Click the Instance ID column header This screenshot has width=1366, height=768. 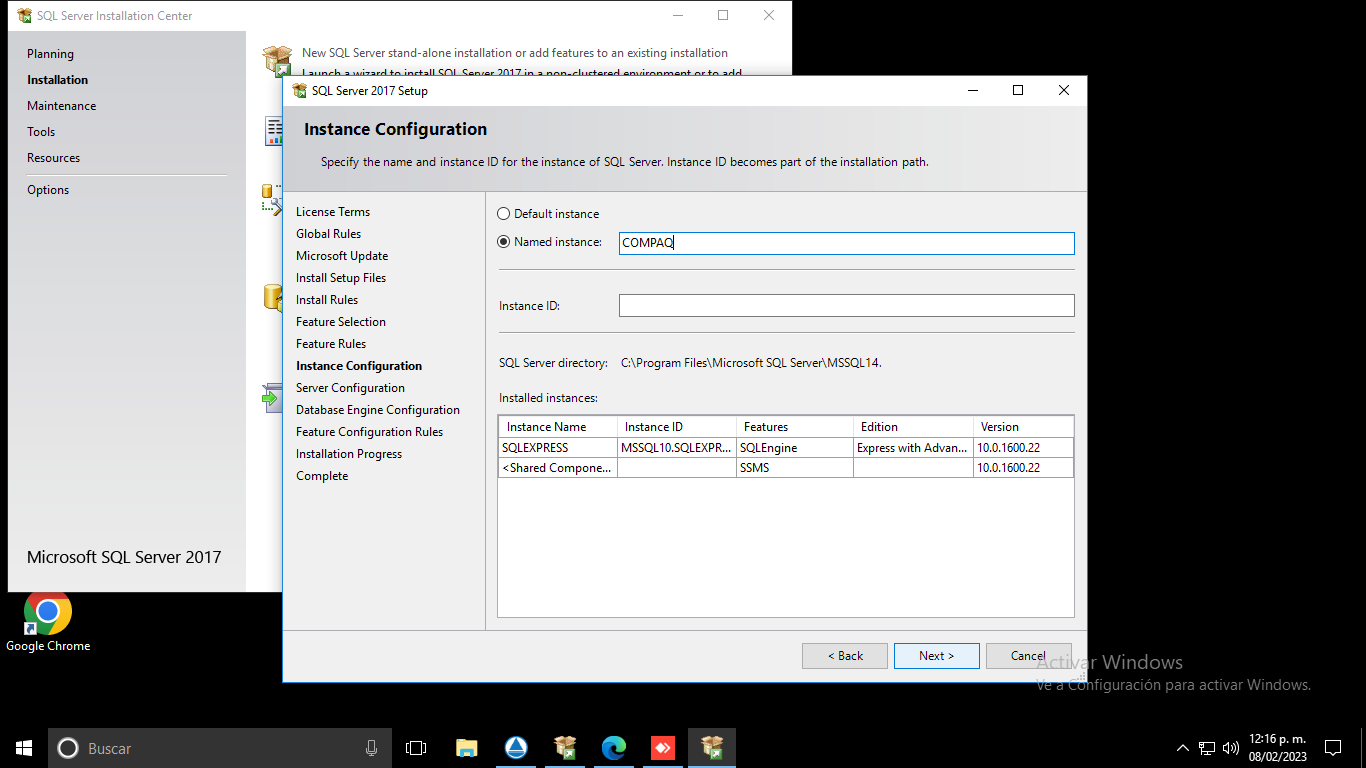click(676, 427)
